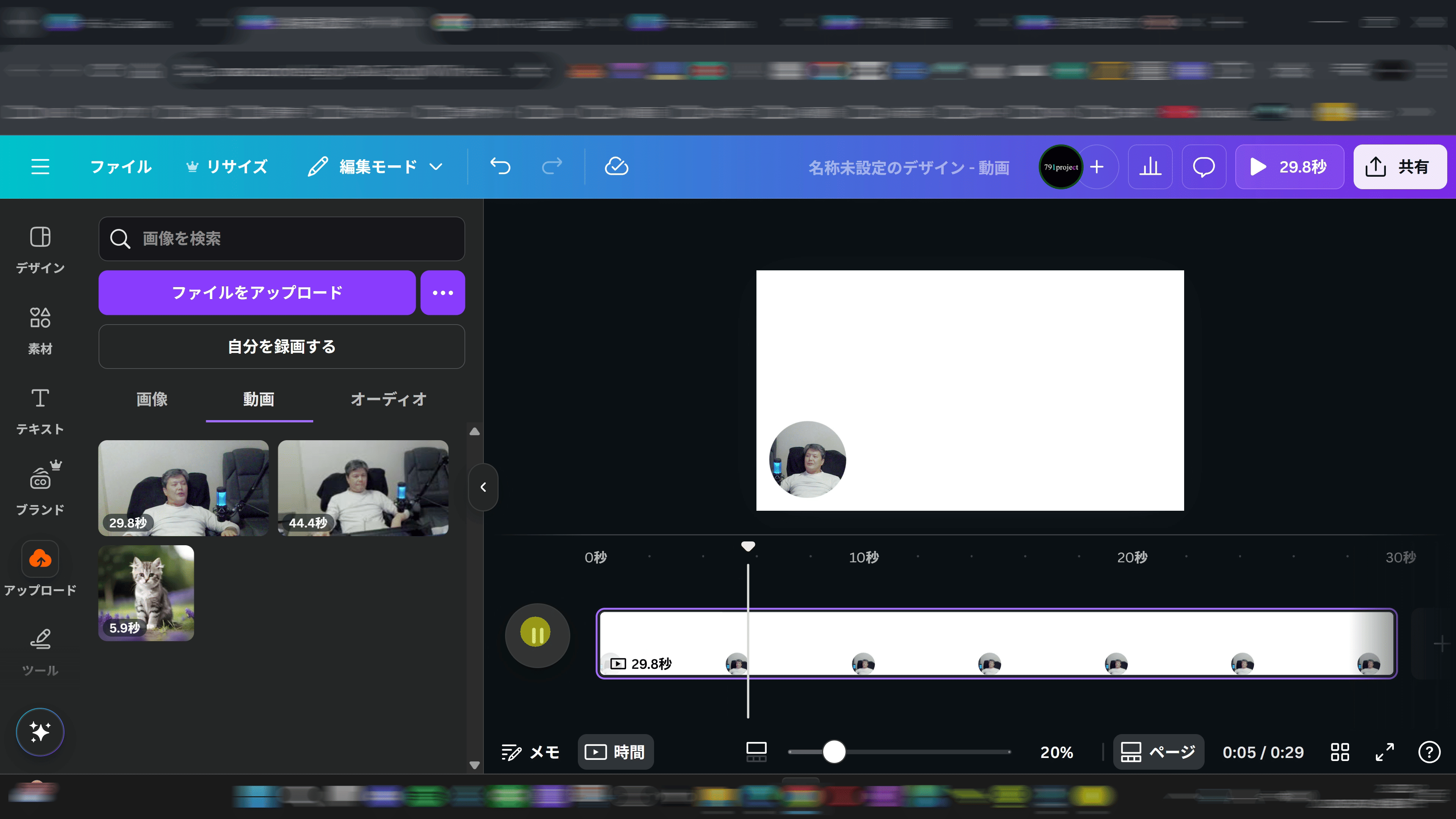
Task: Switch to the 画像 tab
Action: tap(152, 399)
